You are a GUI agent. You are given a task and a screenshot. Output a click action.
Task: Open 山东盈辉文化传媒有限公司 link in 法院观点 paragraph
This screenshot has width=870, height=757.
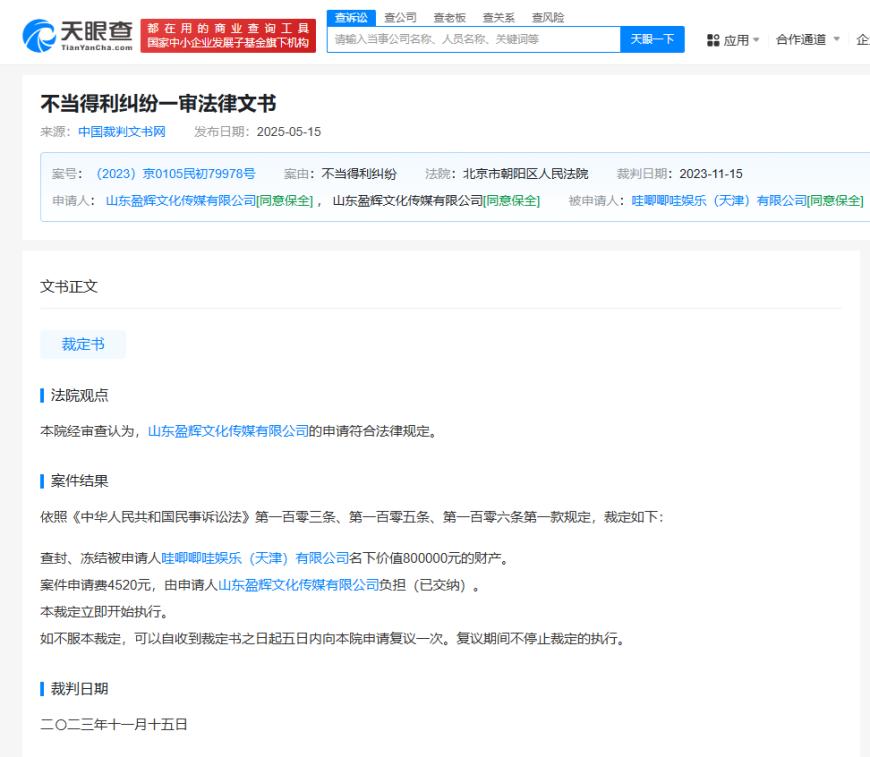tap(228, 431)
